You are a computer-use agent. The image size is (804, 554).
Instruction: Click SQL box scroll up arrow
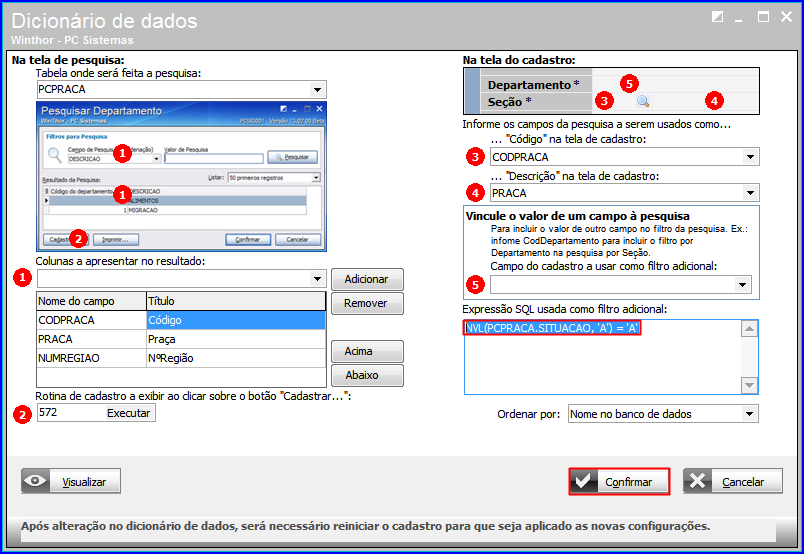click(749, 329)
